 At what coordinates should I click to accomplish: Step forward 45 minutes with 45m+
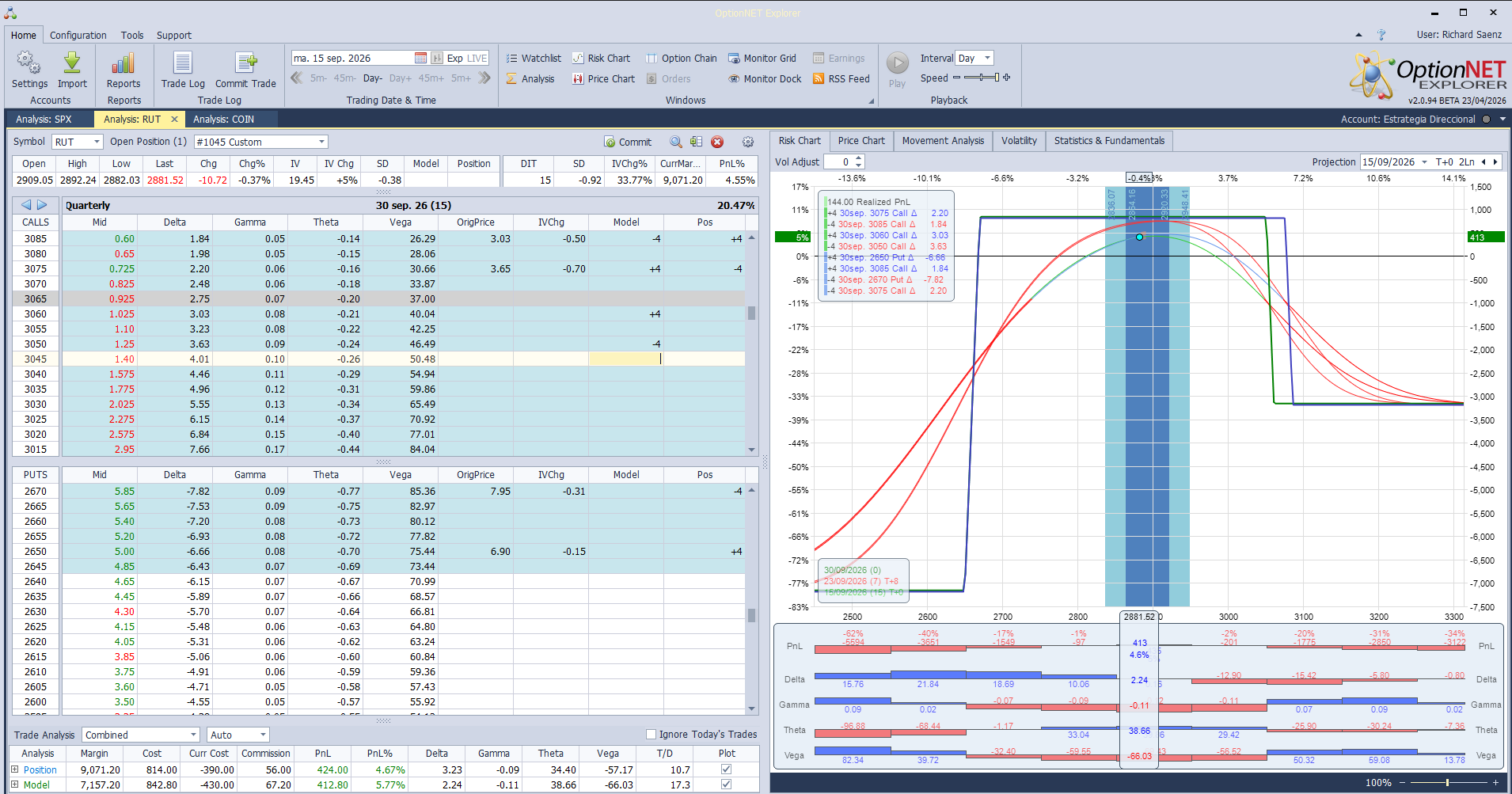(x=431, y=78)
